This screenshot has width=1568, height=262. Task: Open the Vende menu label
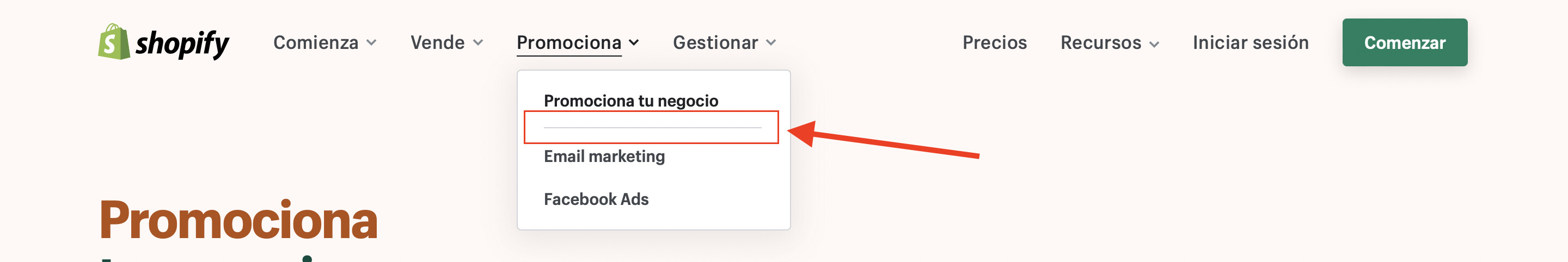tap(437, 42)
